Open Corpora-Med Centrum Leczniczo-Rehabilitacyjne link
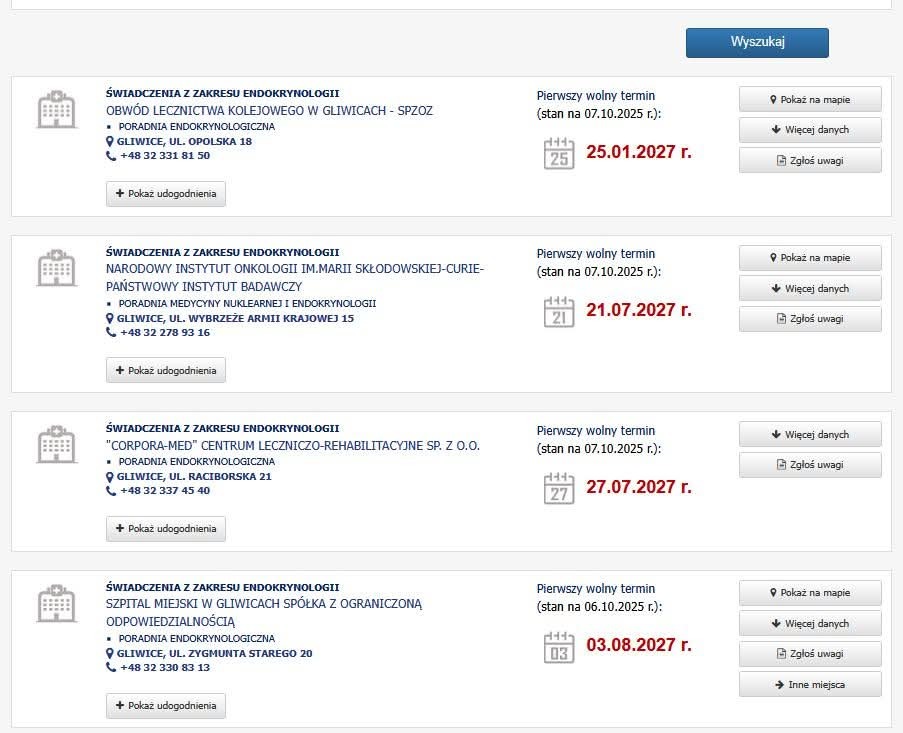 click(293, 446)
